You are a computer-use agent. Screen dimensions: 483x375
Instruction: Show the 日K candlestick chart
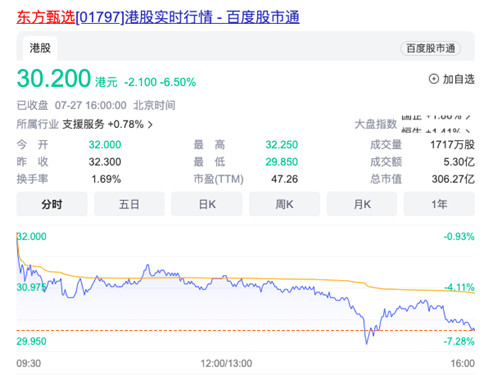[207, 204]
